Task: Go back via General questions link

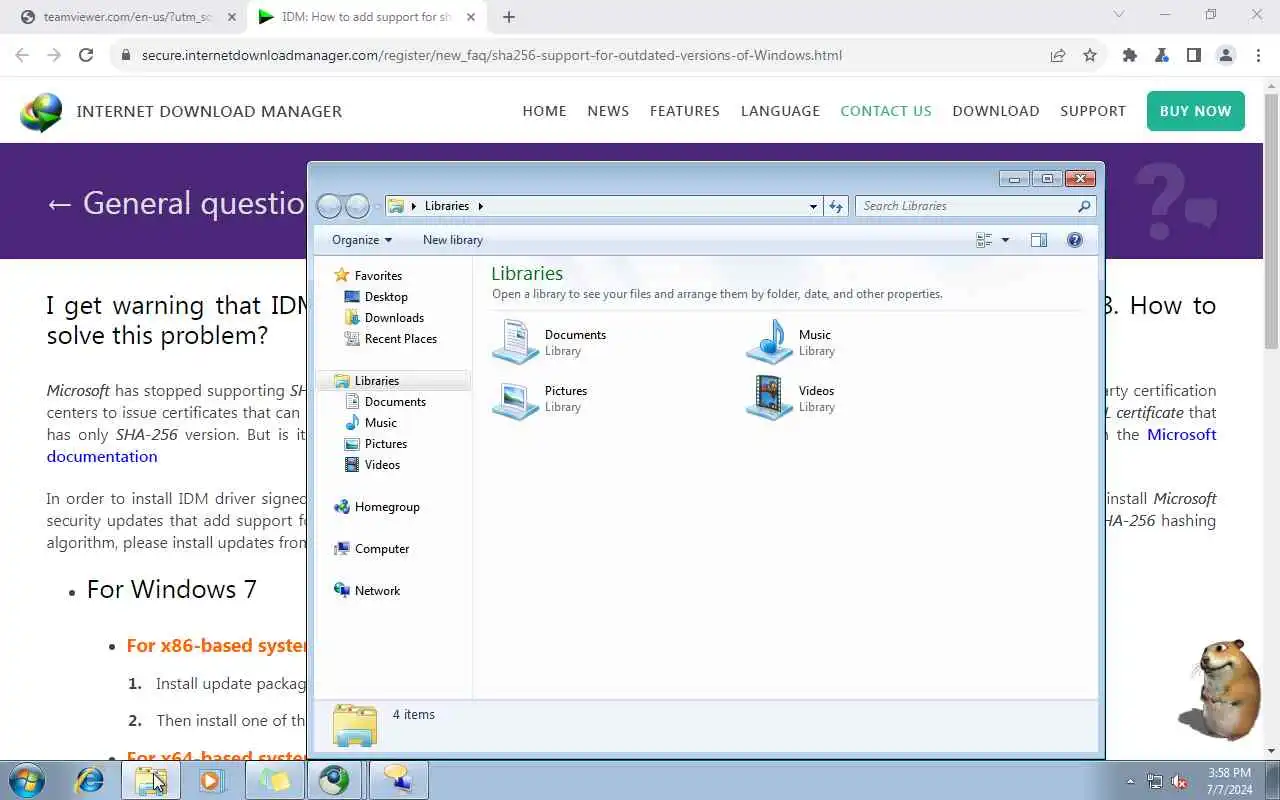Action: click(x=175, y=203)
